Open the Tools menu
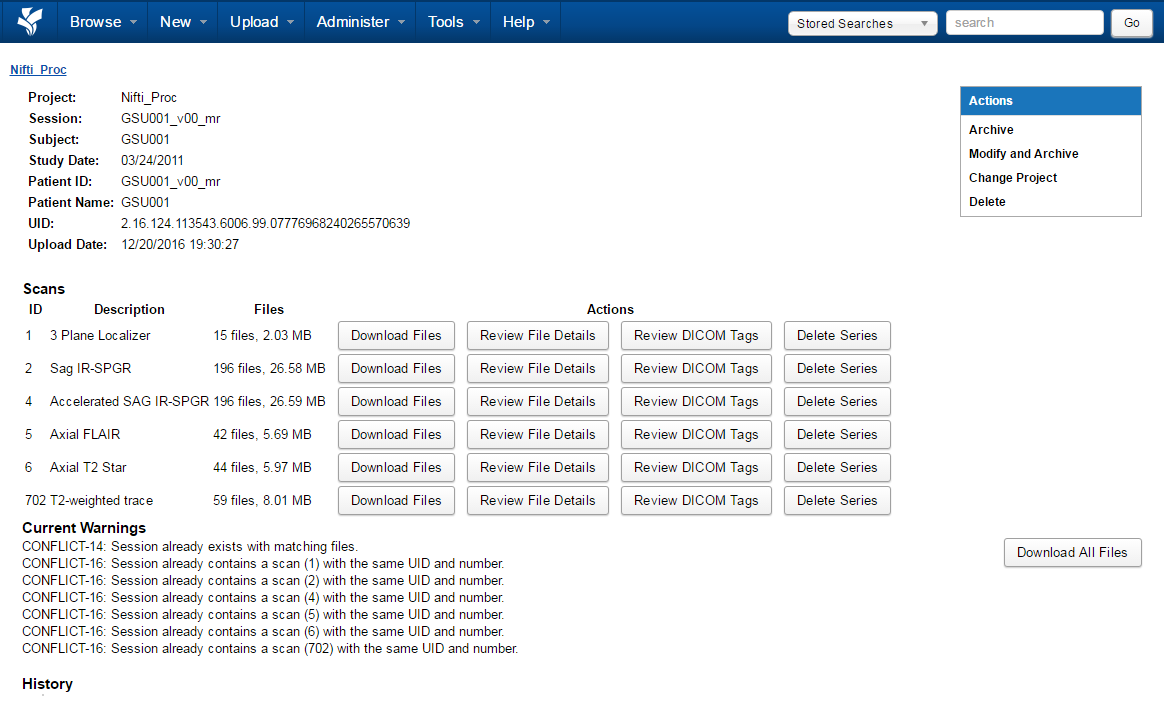The image size is (1164, 718). point(453,22)
